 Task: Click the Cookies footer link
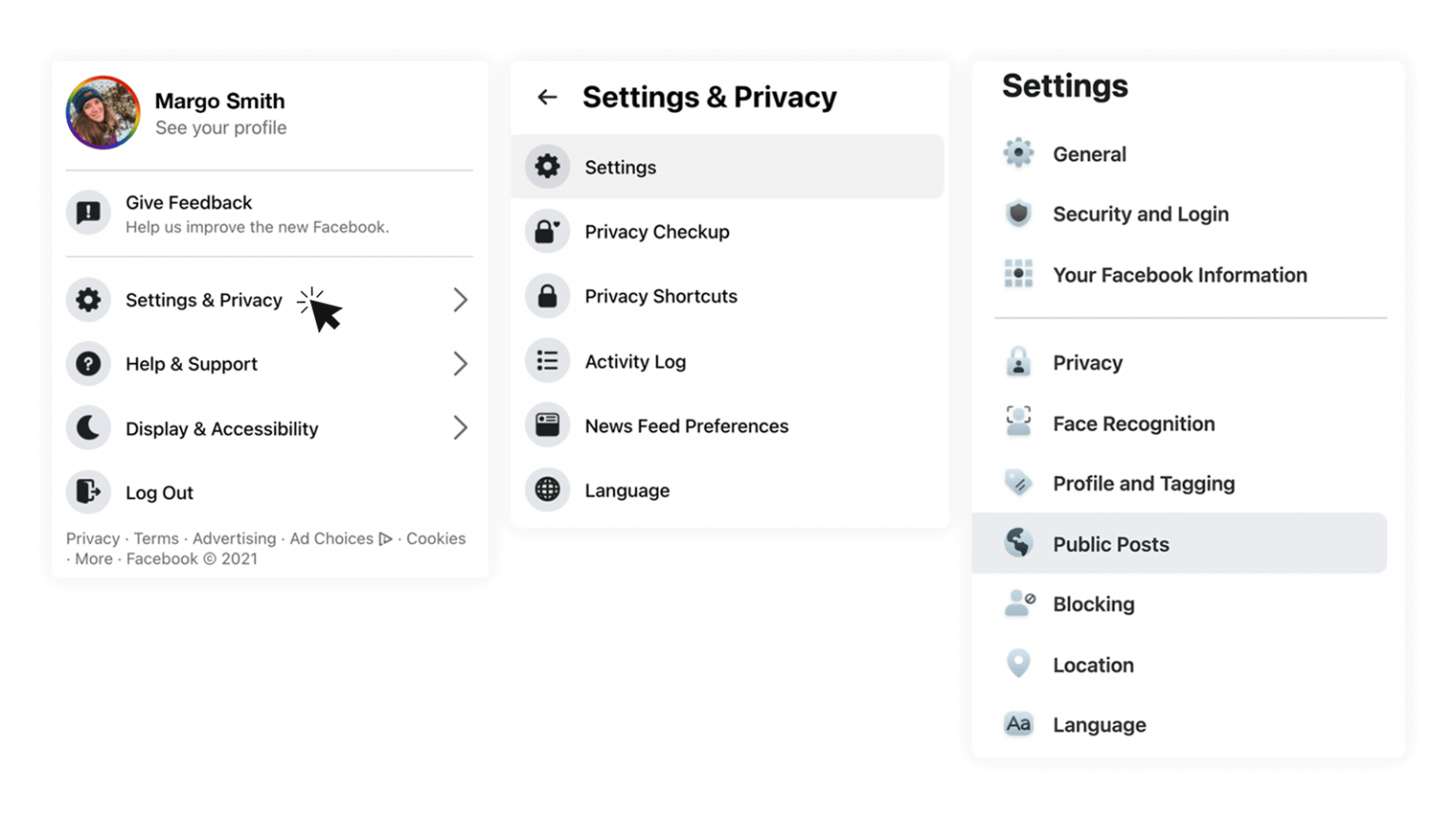pyautogui.click(x=436, y=538)
